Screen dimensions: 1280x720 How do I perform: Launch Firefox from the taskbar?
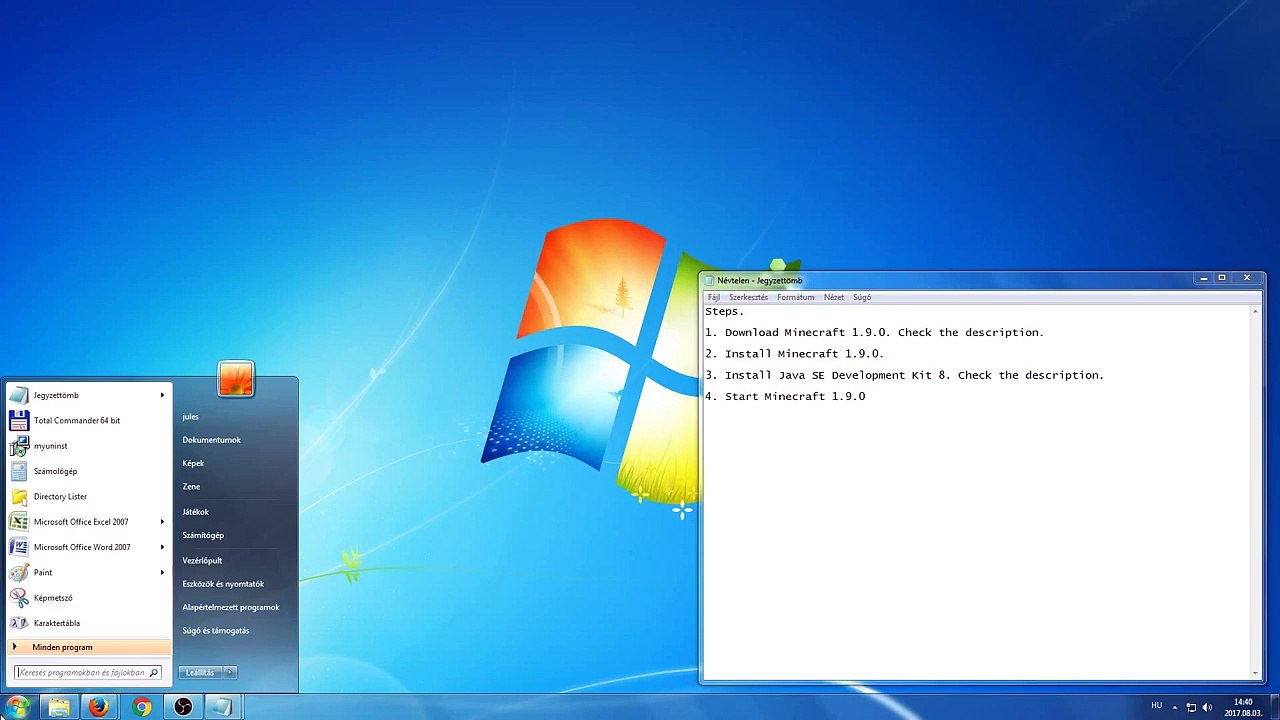click(x=99, y=707)
